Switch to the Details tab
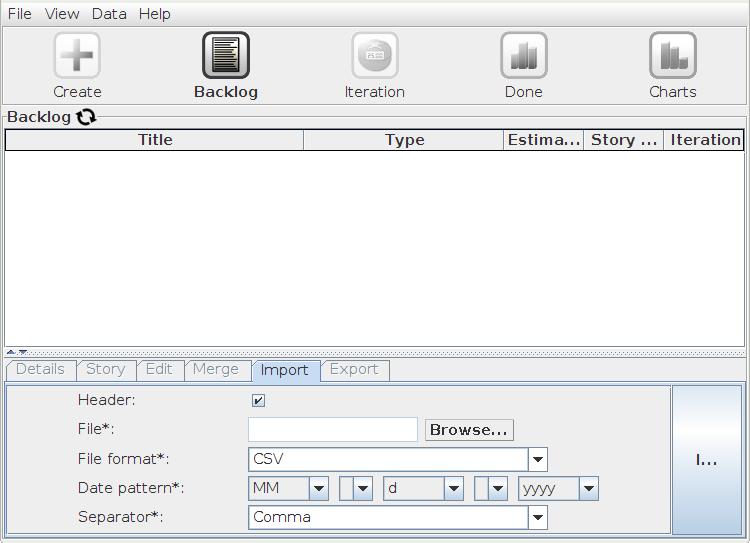This screenshot has height=543, width=750. 41,370
